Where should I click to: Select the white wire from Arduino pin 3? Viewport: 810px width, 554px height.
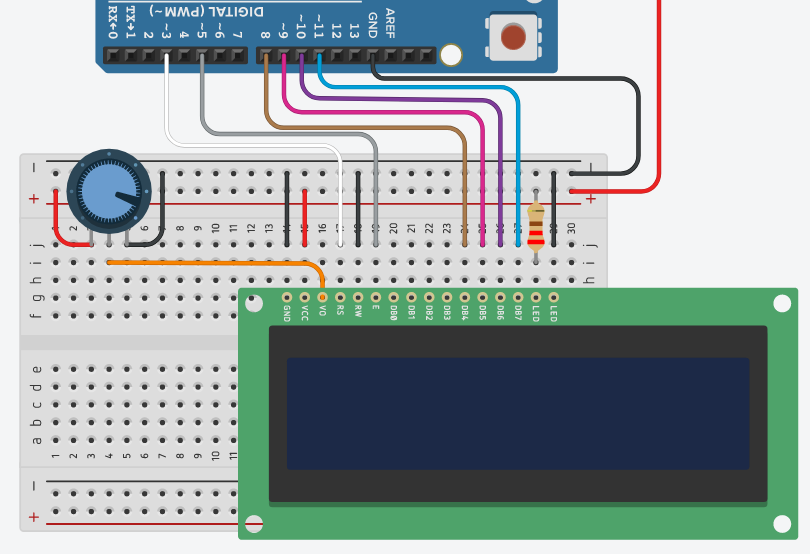coord(166,110)
